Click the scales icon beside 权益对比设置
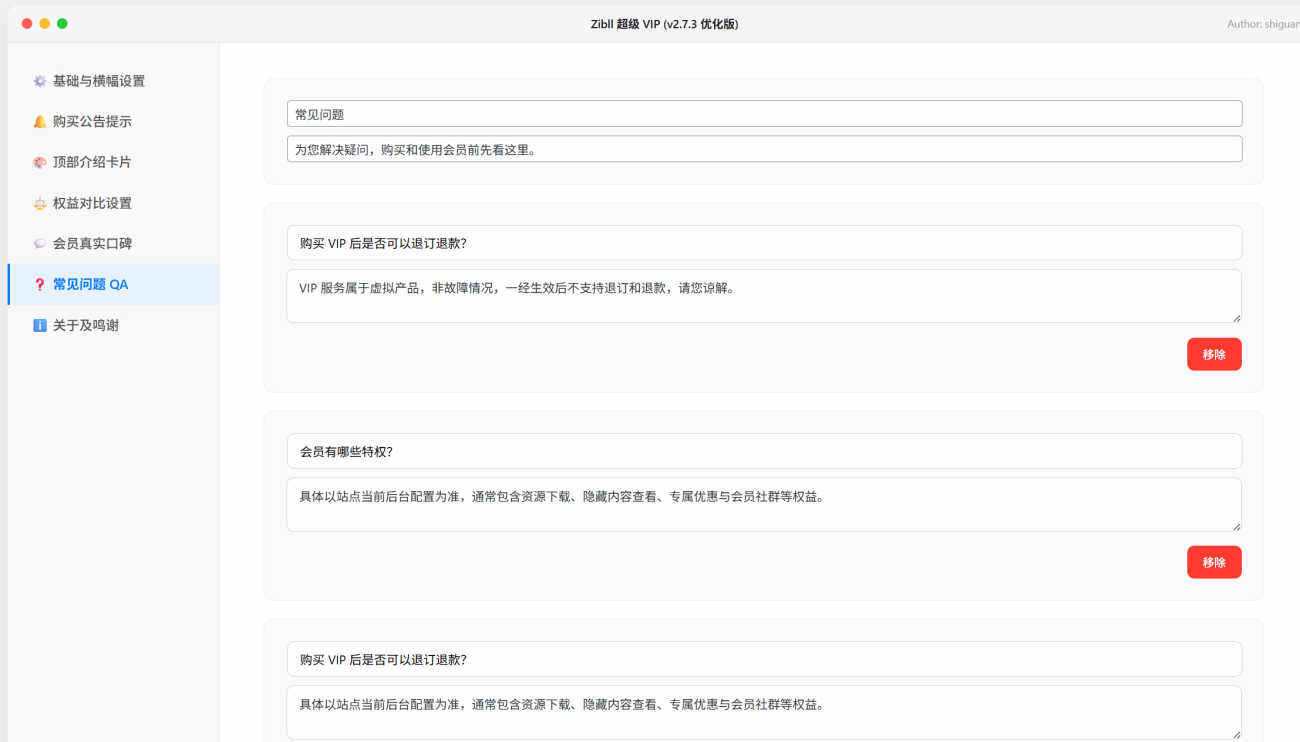 (40, 203)
